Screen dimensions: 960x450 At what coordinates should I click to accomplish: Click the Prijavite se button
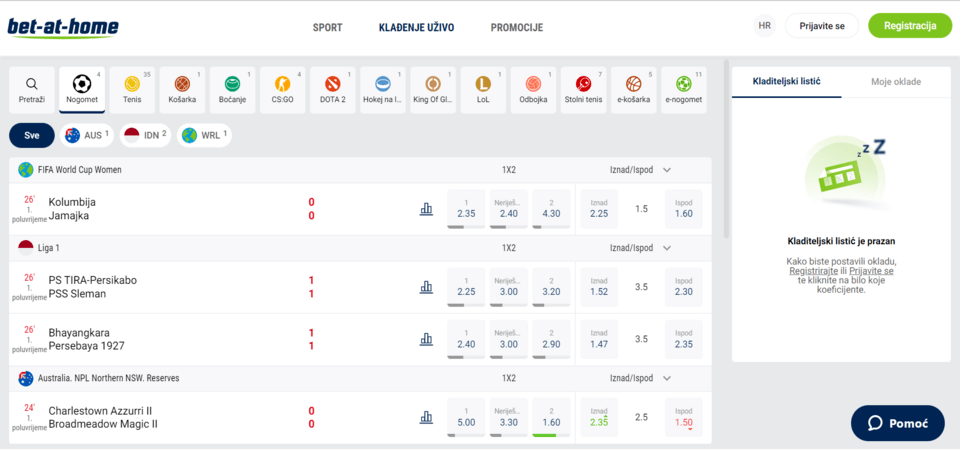[x=823, y=26]
